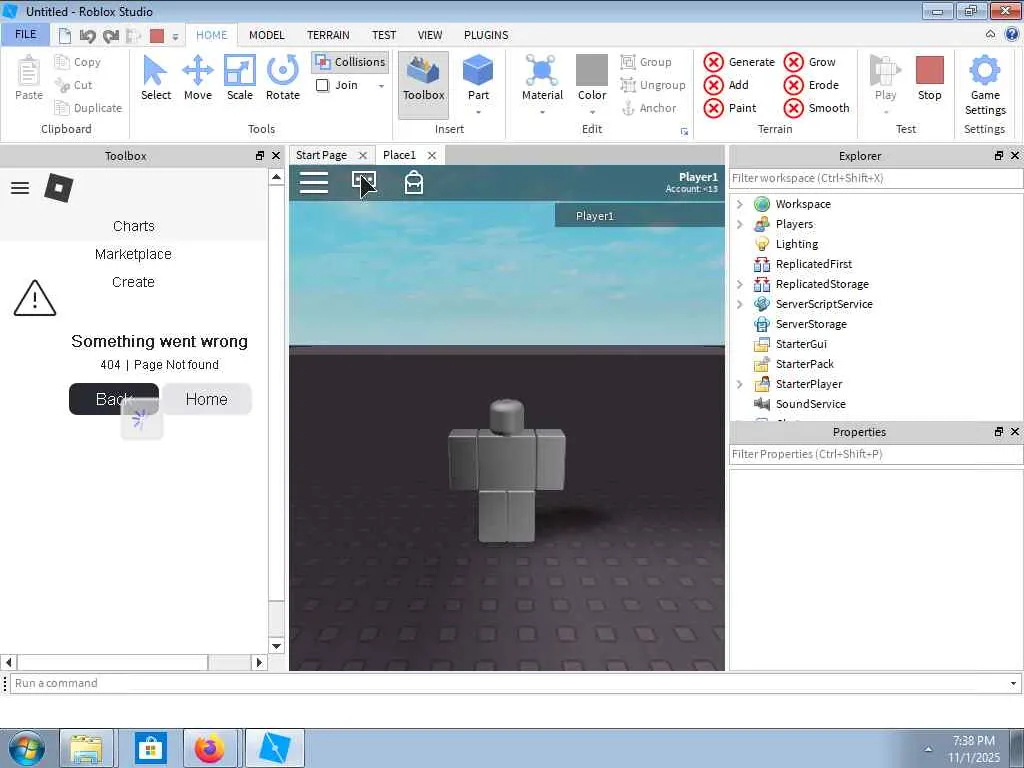
Task: Open the Color dropdown arrow
Action: [592, 112]
